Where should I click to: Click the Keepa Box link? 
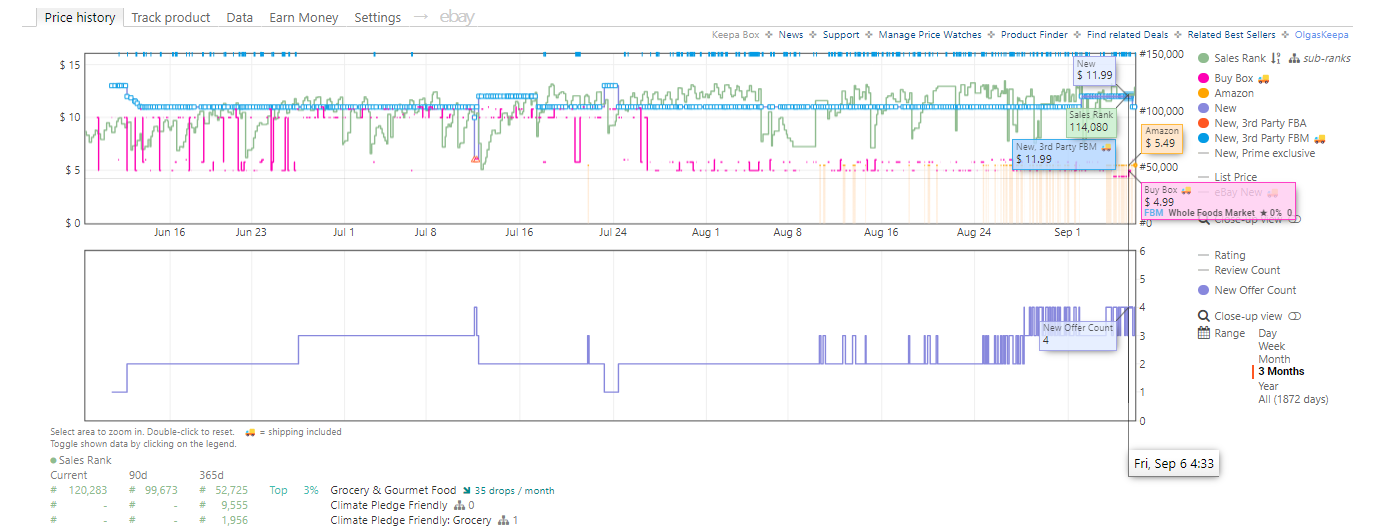pos(735,35)
